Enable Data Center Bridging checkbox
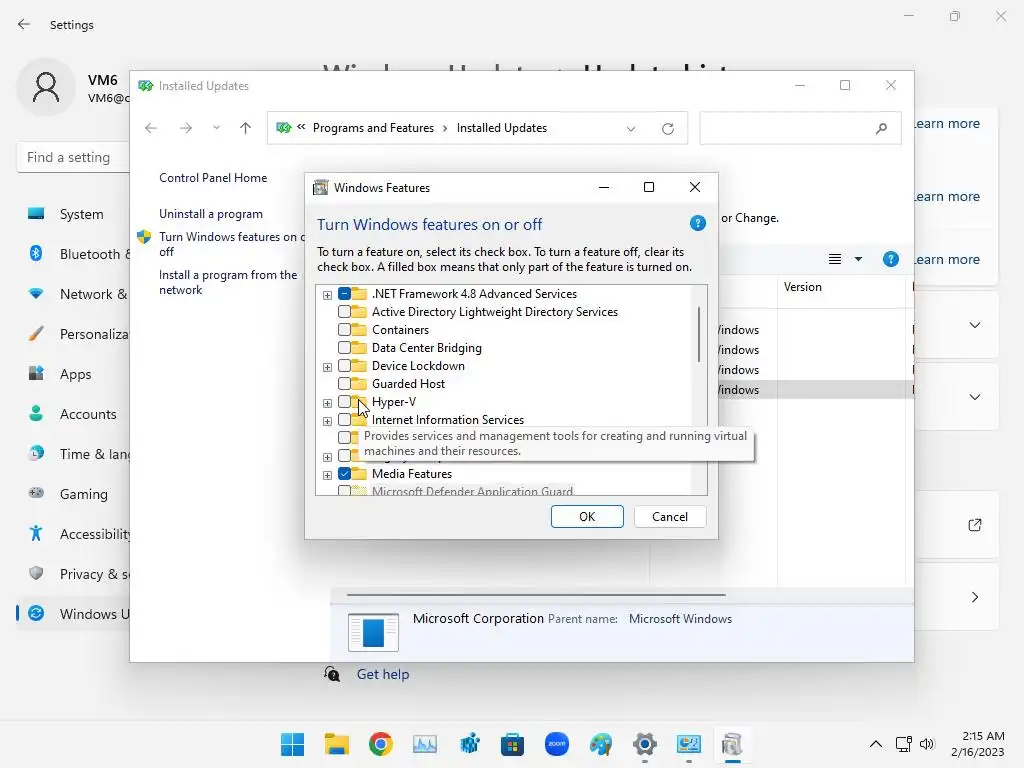This screenshot has width=1024, height=768. 344,348
